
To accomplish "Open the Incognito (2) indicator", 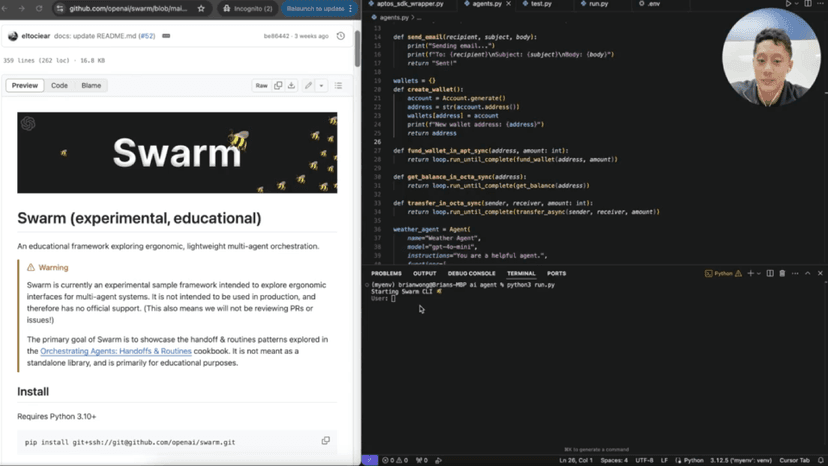I will pyautogui.click(x=248, y=8).
